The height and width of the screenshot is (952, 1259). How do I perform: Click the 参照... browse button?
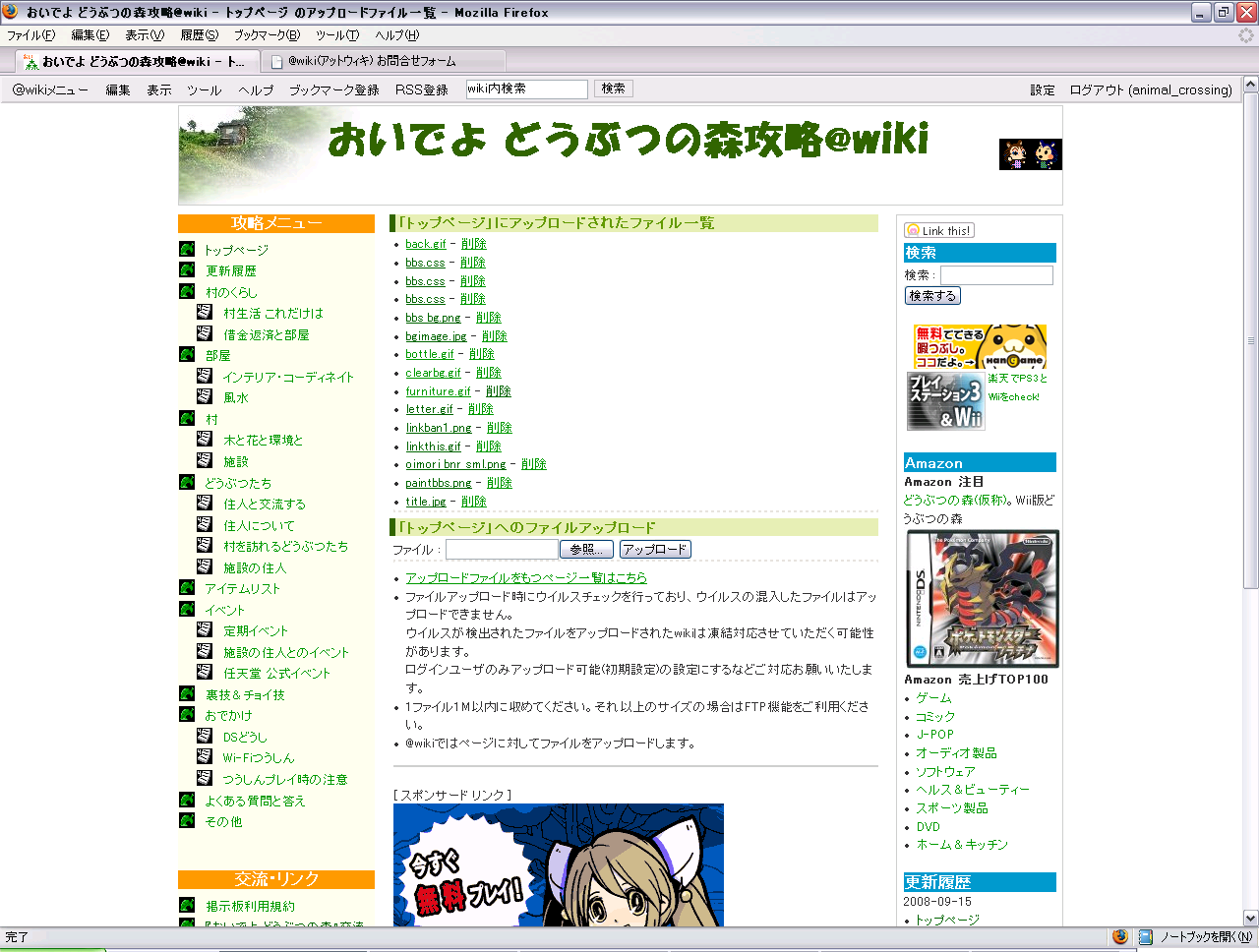(586, 550)
